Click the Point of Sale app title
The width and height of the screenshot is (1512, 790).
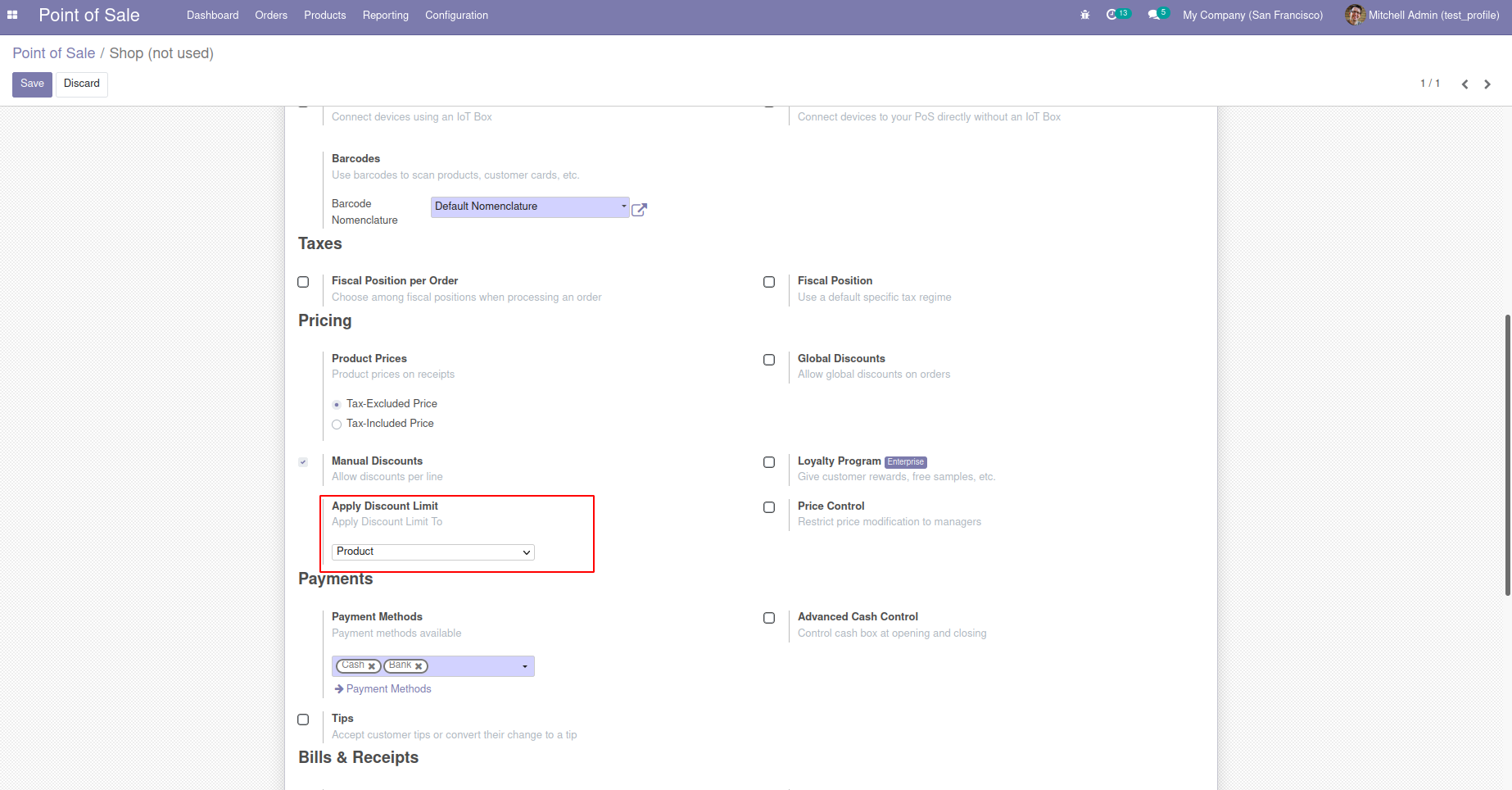click(x=89, y=15)
